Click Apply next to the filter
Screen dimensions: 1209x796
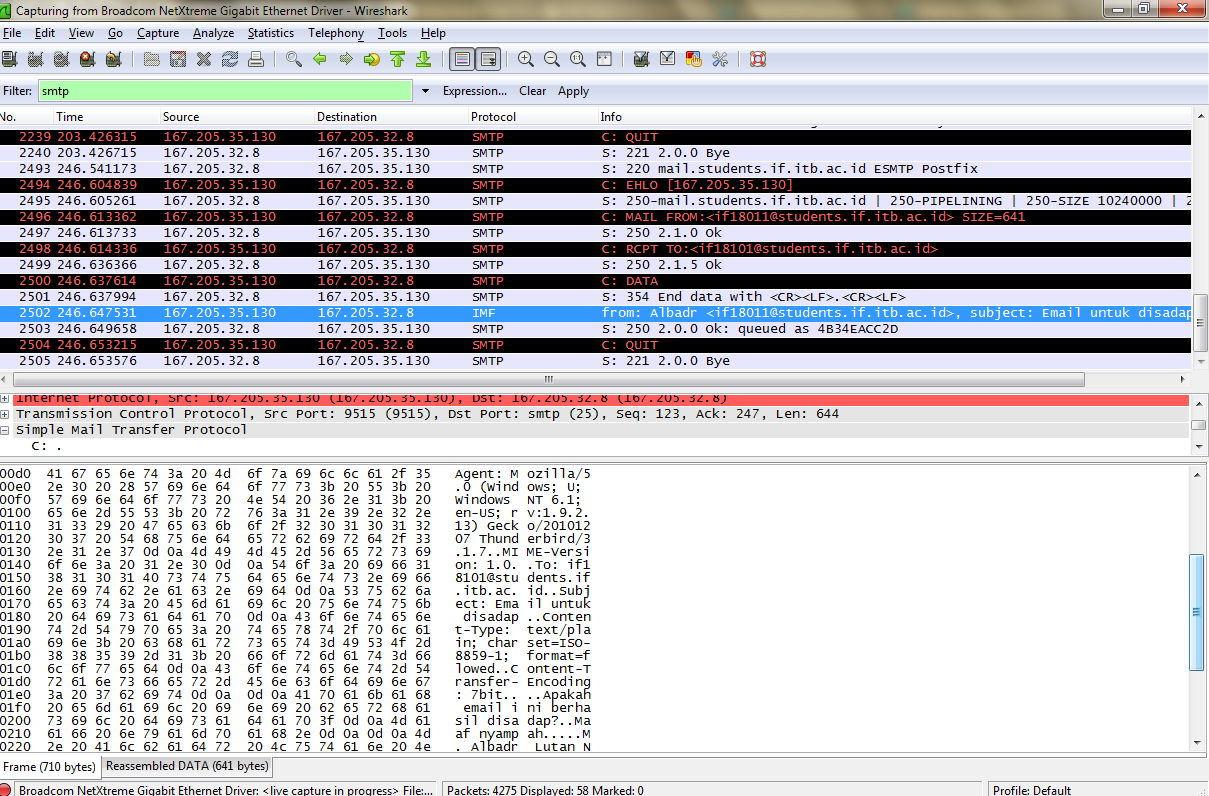[573, 91]
